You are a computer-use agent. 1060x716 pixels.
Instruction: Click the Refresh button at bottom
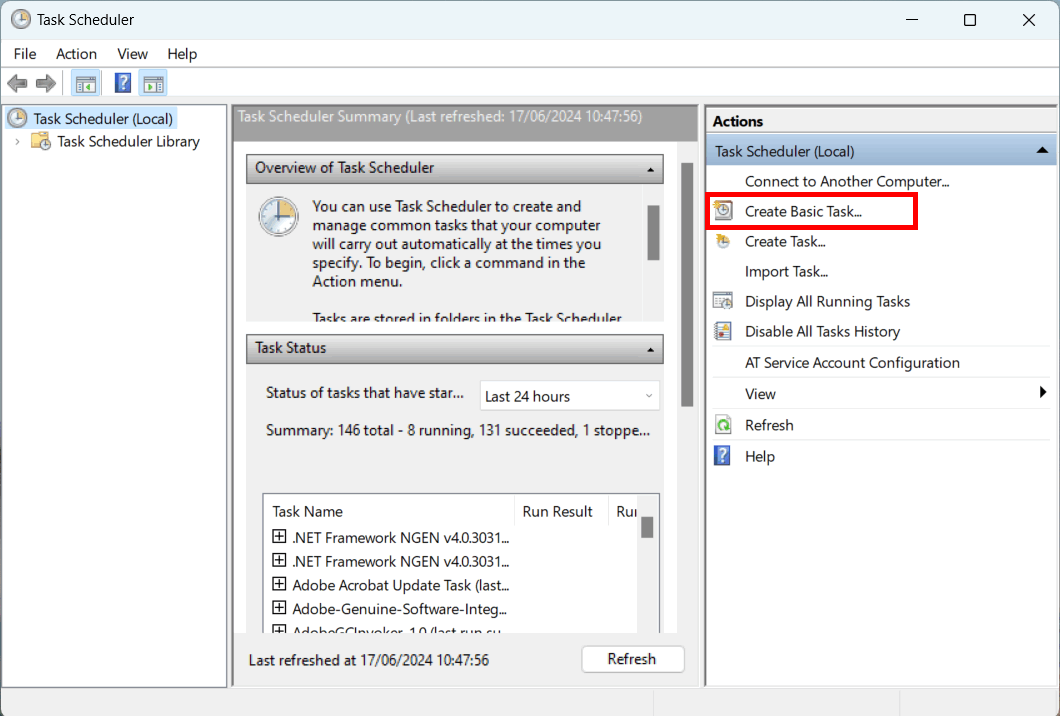coord(632,660)
